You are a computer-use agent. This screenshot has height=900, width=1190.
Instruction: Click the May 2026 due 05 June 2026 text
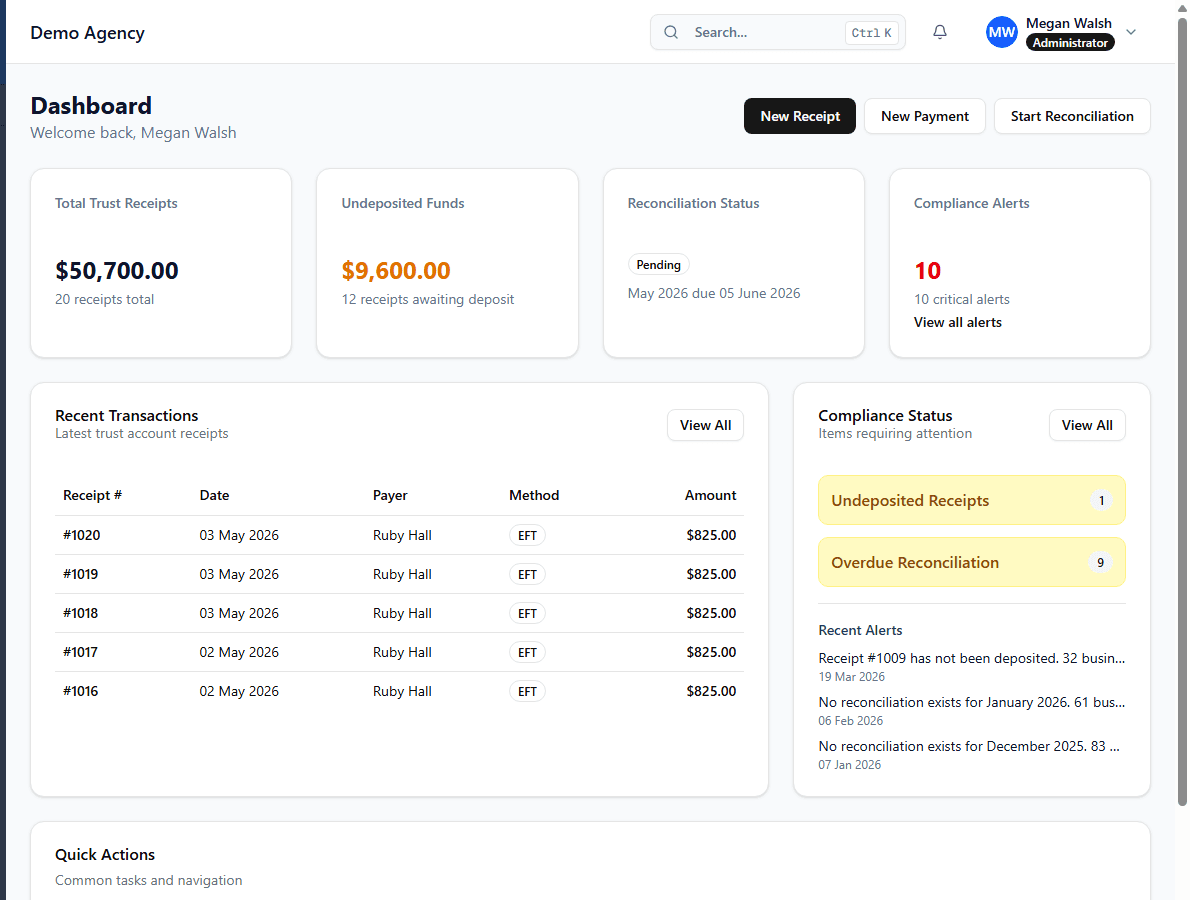point(713,293)
